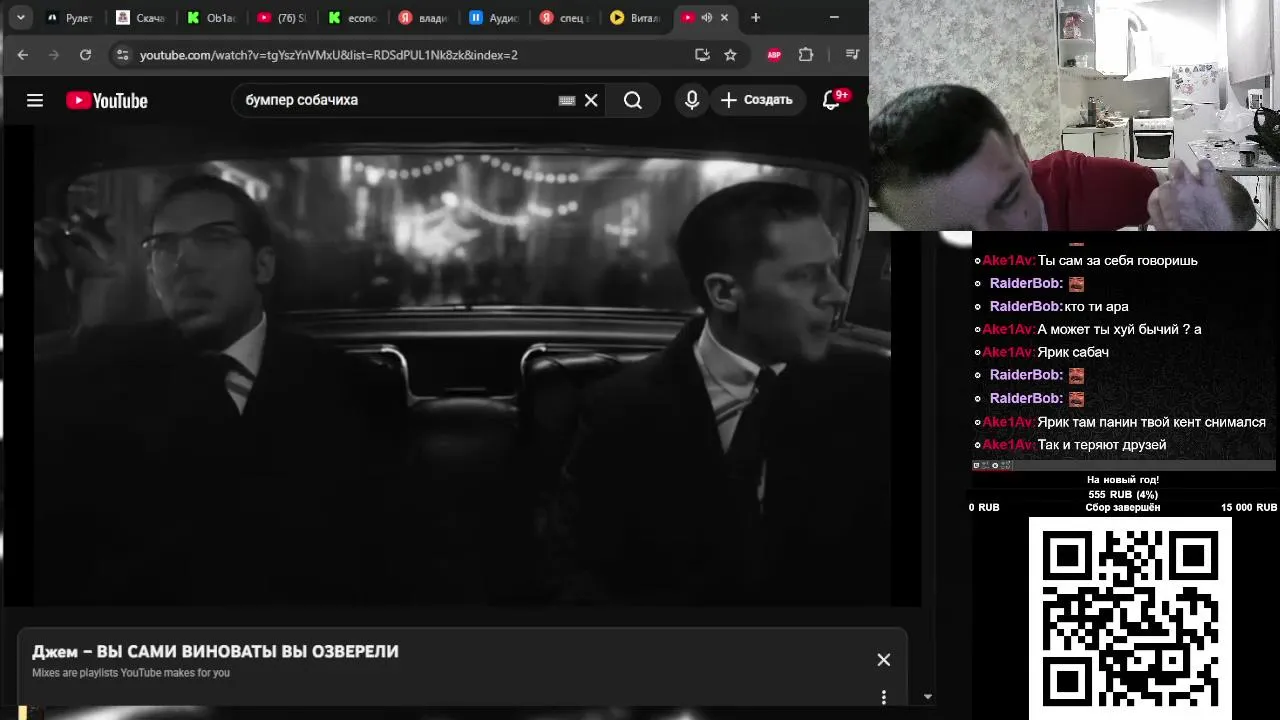This screenshot has height=720, width=1280.
Task: Open the YouTube guide hamburger menu
Action: [35, 100]
